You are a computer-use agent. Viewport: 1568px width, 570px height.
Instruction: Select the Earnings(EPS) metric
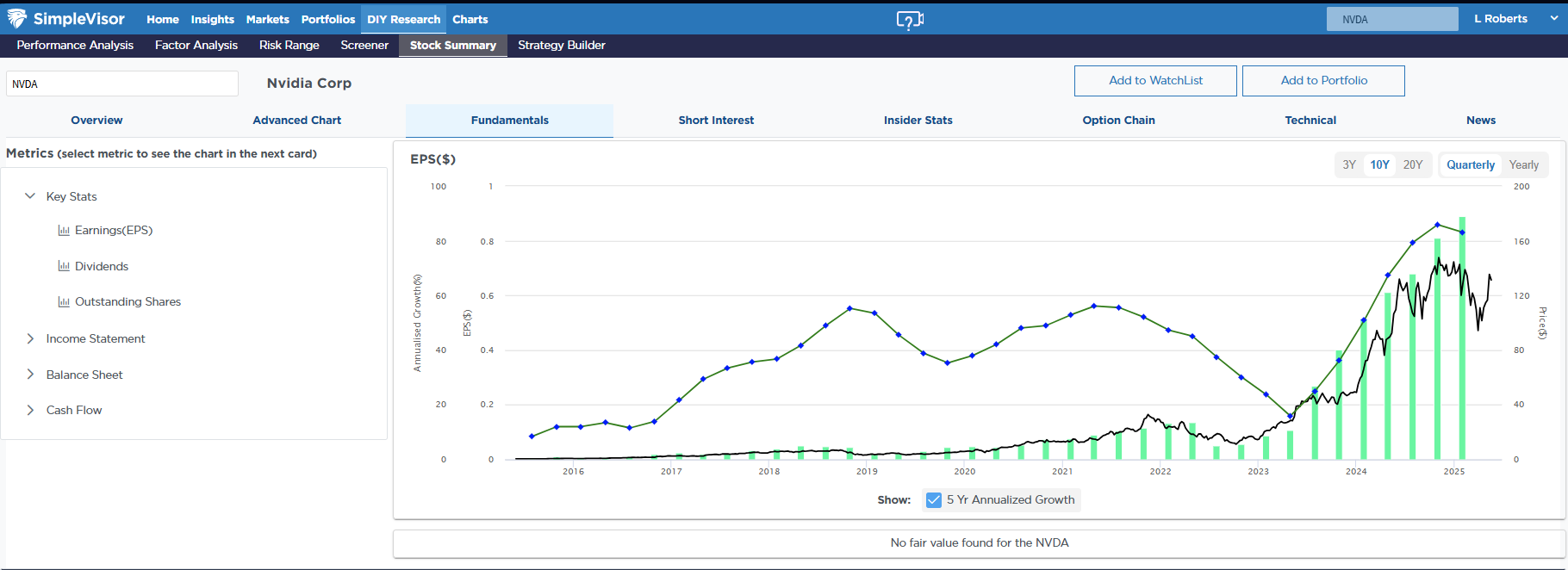114,230
